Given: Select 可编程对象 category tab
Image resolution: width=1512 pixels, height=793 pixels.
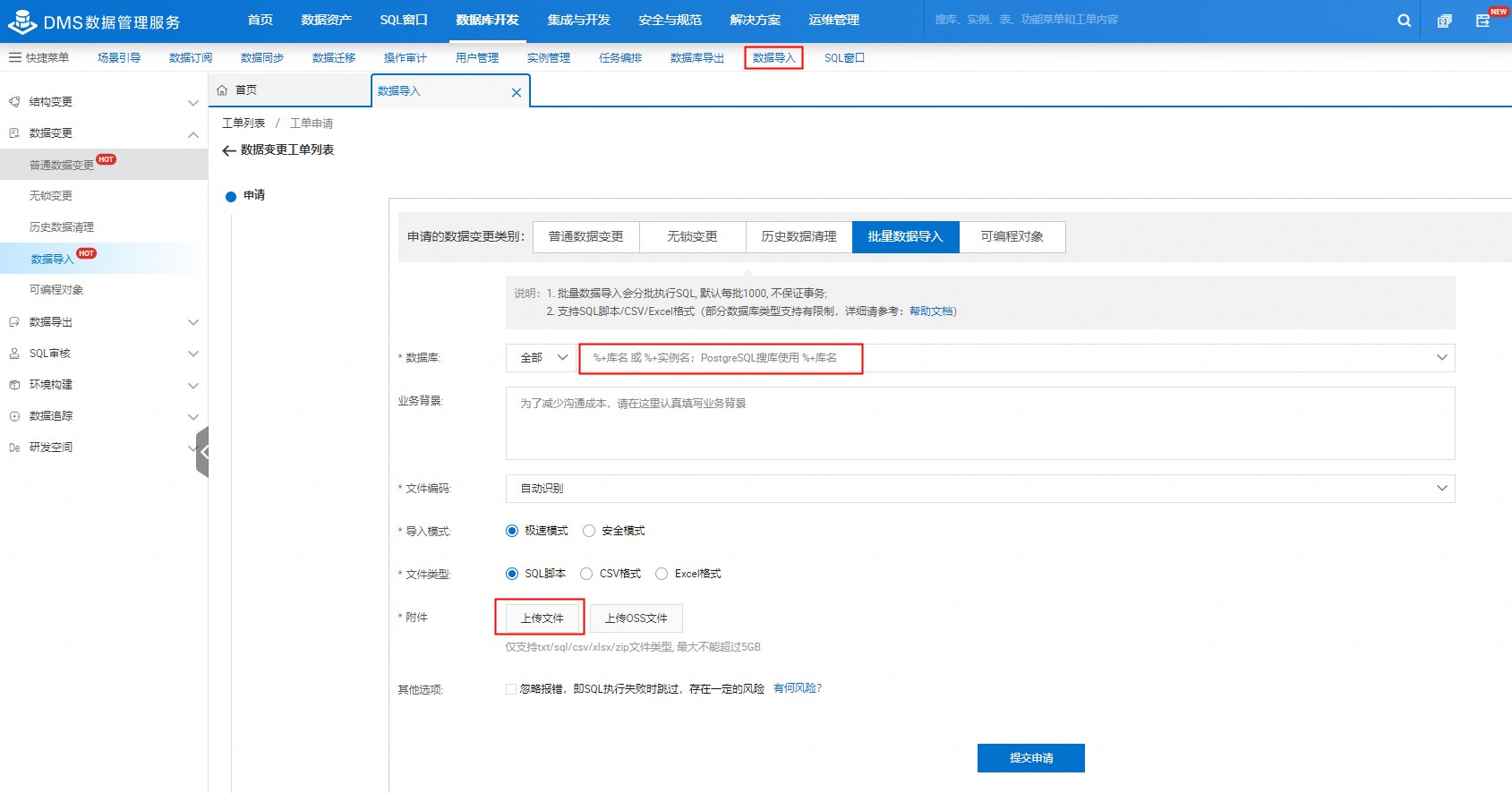Looking at the screenshot, I should (x=1012, y=237).
